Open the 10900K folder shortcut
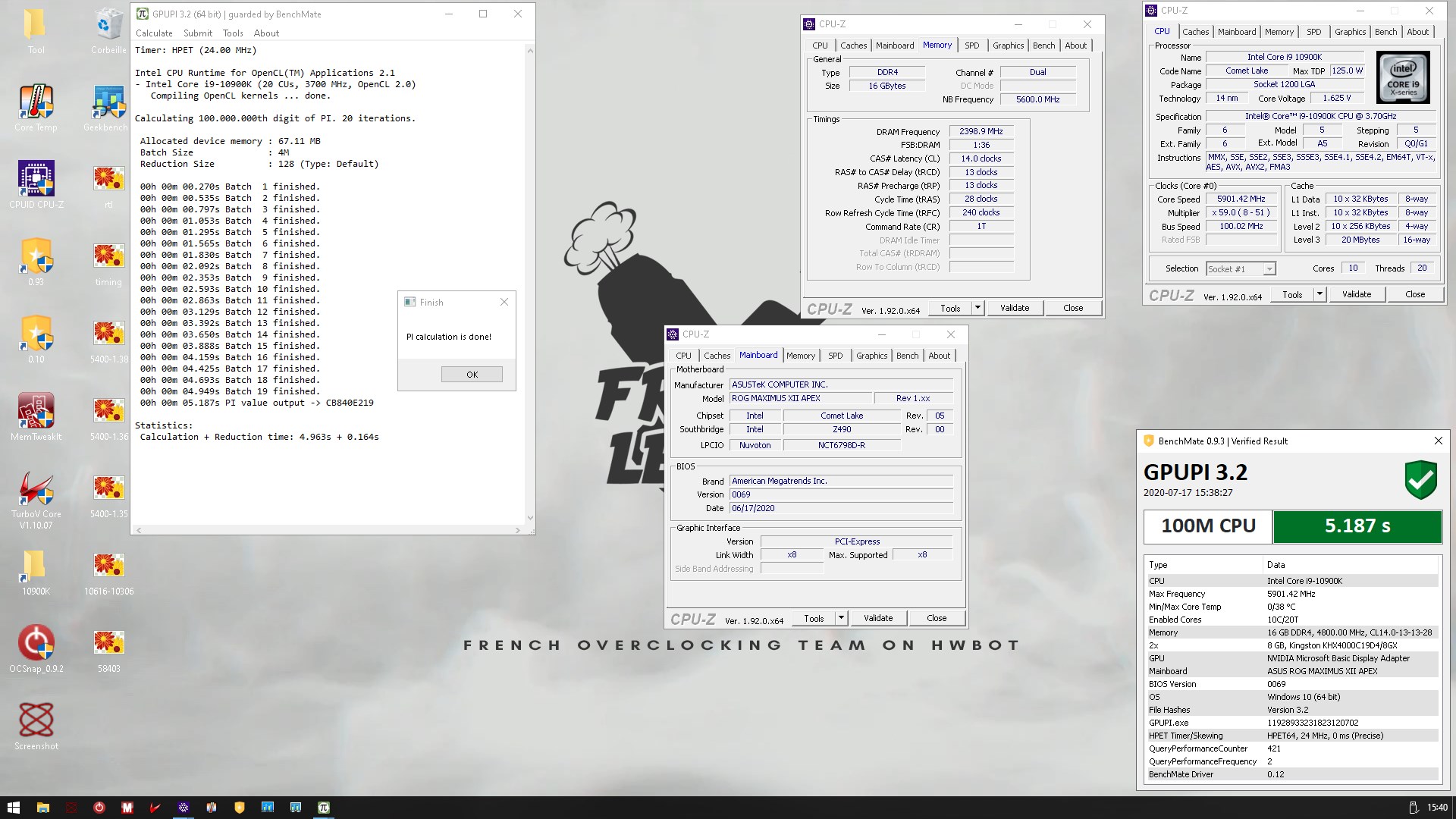 (x=36, y=572)
